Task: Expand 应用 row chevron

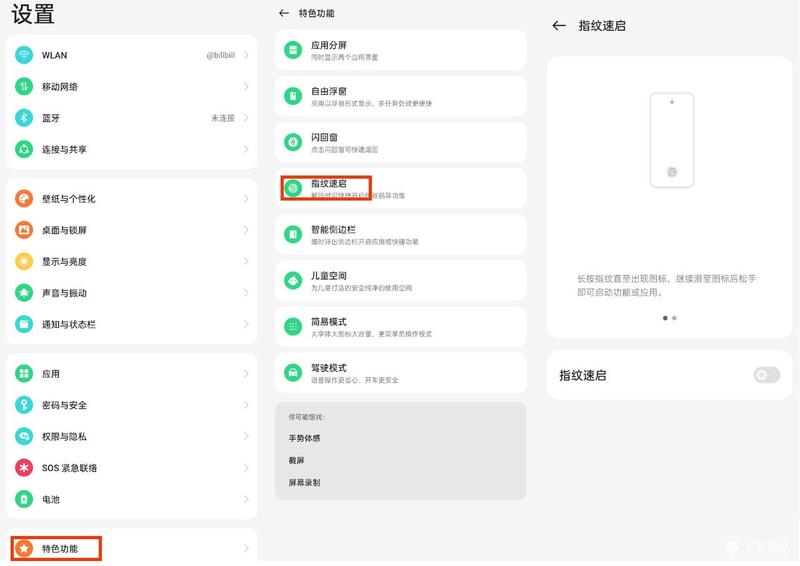Action: (246, 374)
